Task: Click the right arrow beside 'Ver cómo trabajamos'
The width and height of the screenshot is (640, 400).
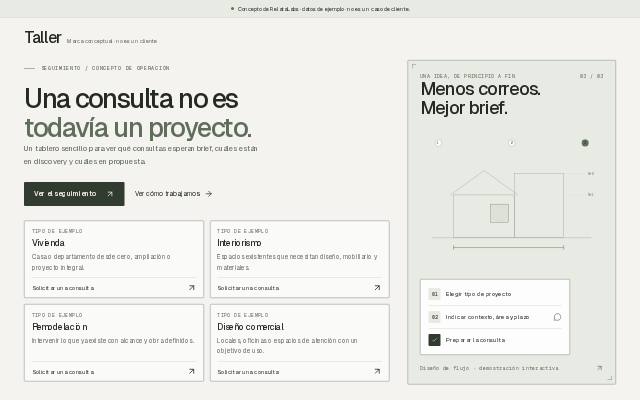Action: click(x=209, y=193)
